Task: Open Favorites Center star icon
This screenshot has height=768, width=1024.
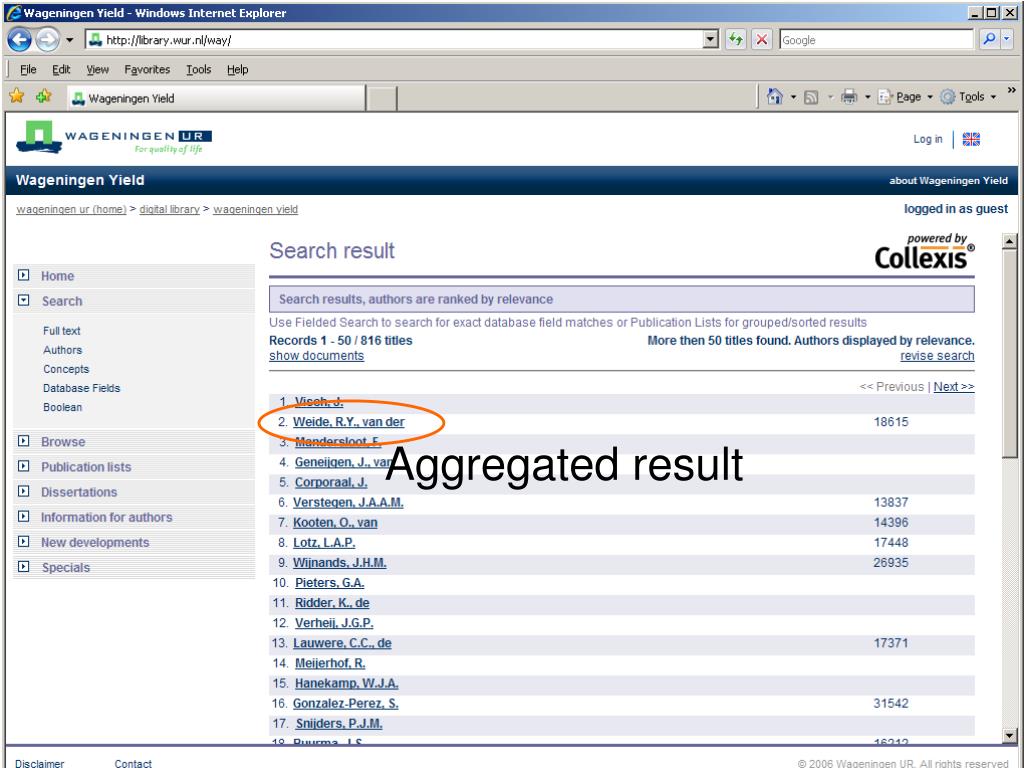Action: 17,97
